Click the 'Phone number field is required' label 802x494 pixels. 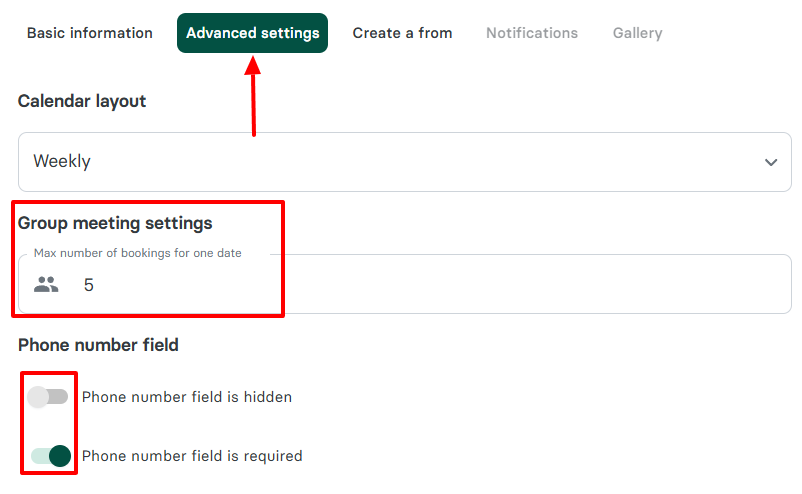[192, 456]
